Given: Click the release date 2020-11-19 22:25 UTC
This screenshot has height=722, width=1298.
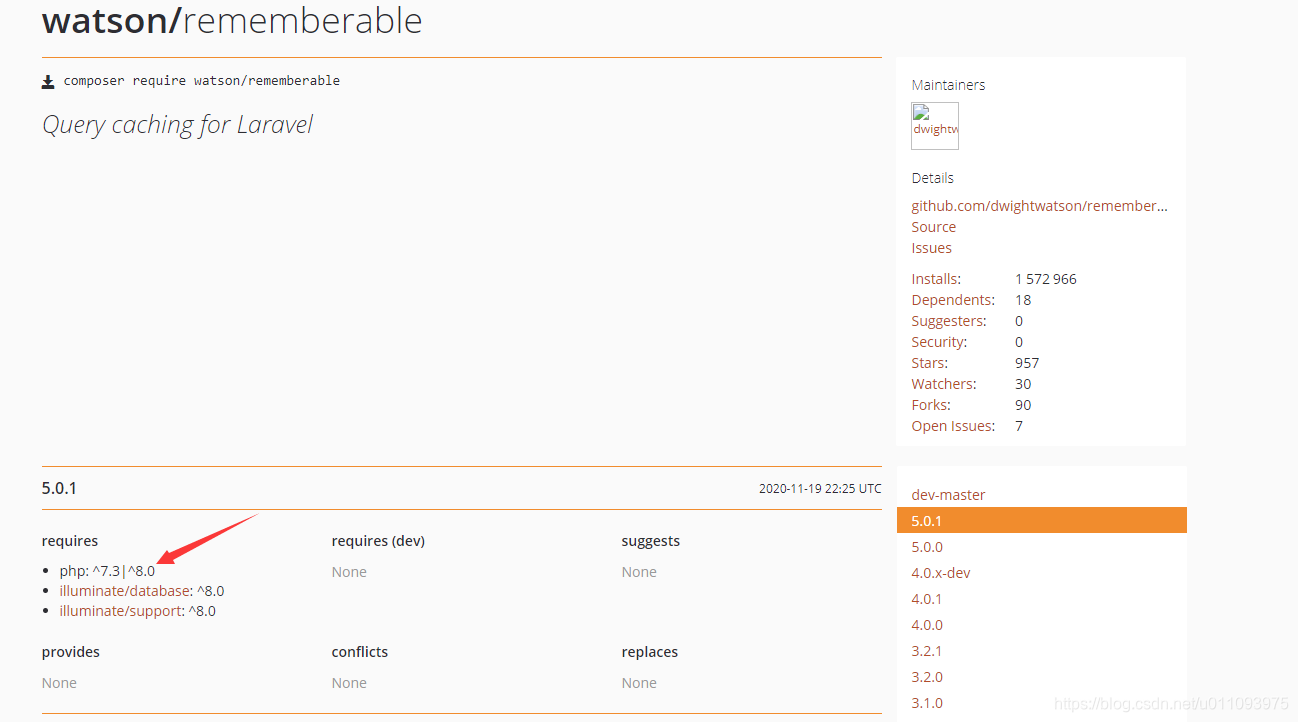Looking at the screenshot, I should (x=820, y=489).
